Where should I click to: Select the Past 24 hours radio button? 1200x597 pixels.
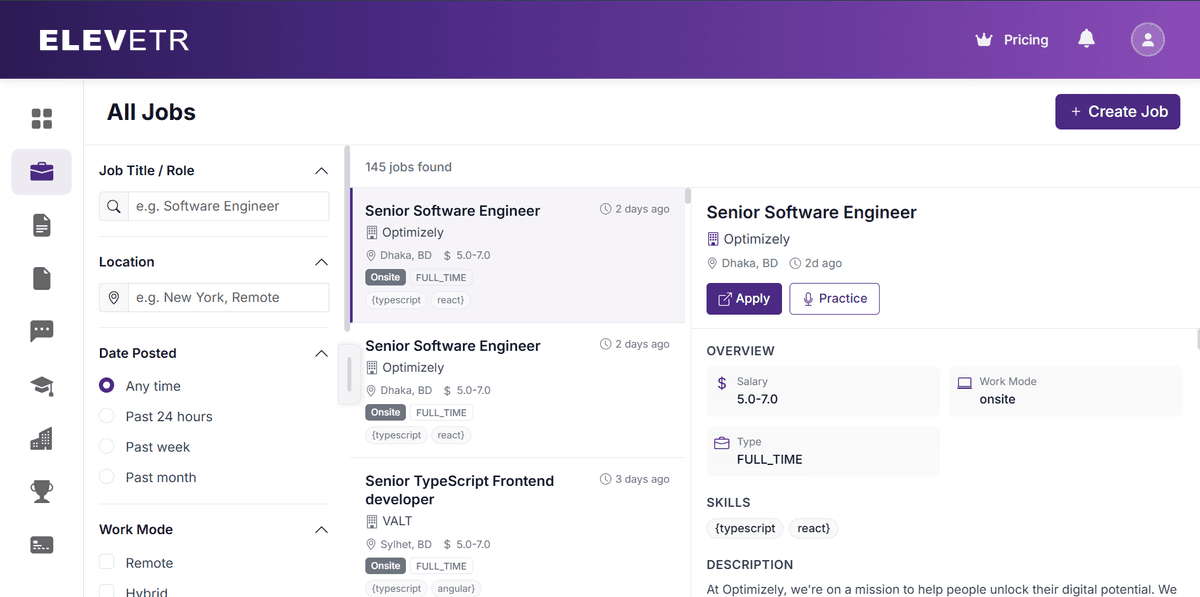click(x=106, y=416)
